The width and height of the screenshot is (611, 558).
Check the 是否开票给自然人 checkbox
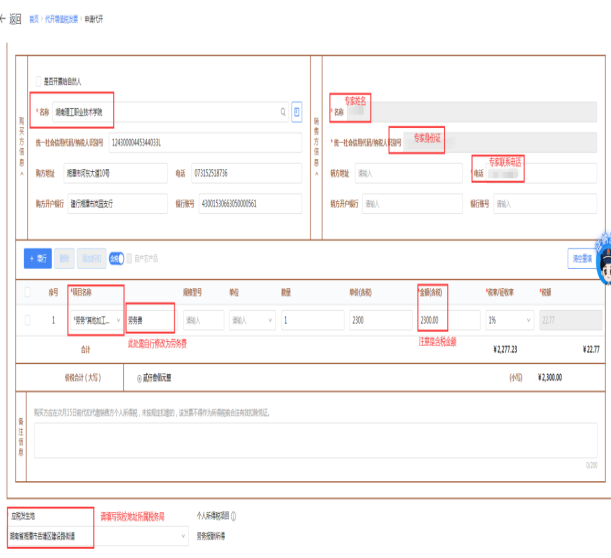39,80
